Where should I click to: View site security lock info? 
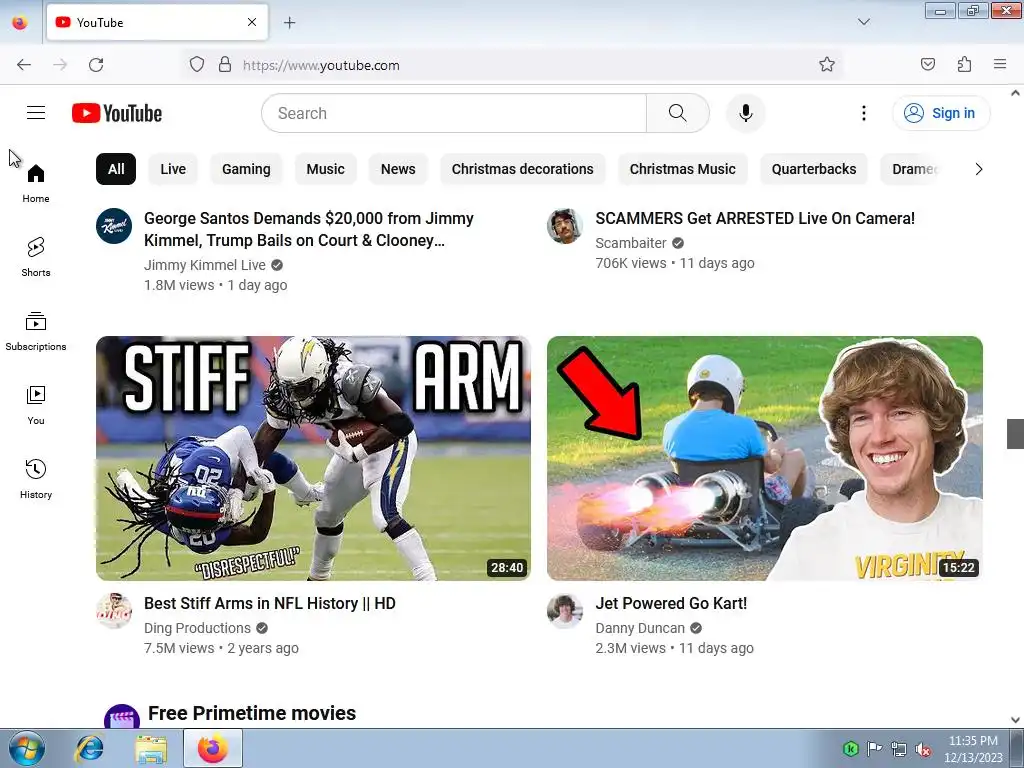click(225, 65)
